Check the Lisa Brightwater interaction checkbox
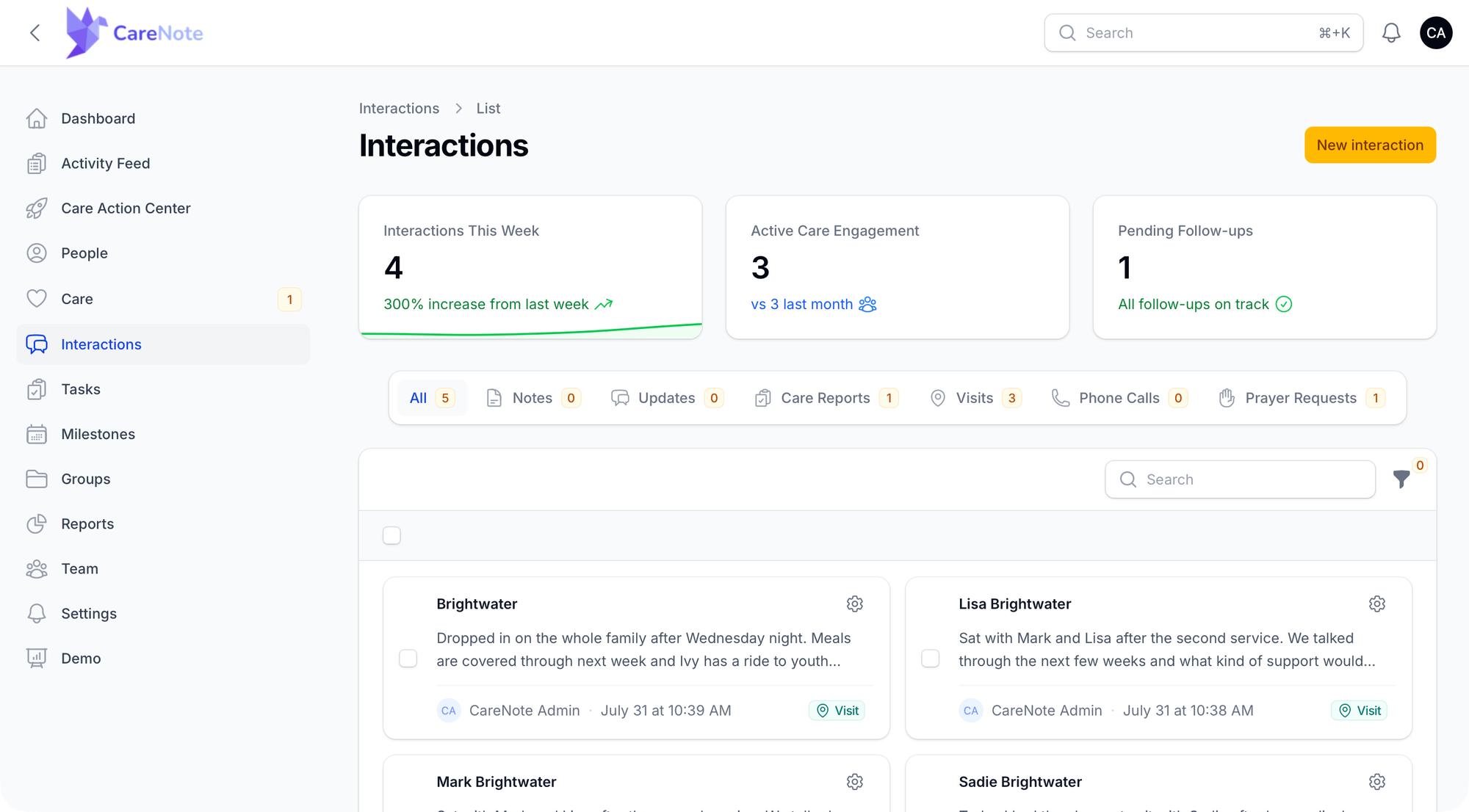The width and height of the screenshot is (1469, 812). (x=931, y=659)
